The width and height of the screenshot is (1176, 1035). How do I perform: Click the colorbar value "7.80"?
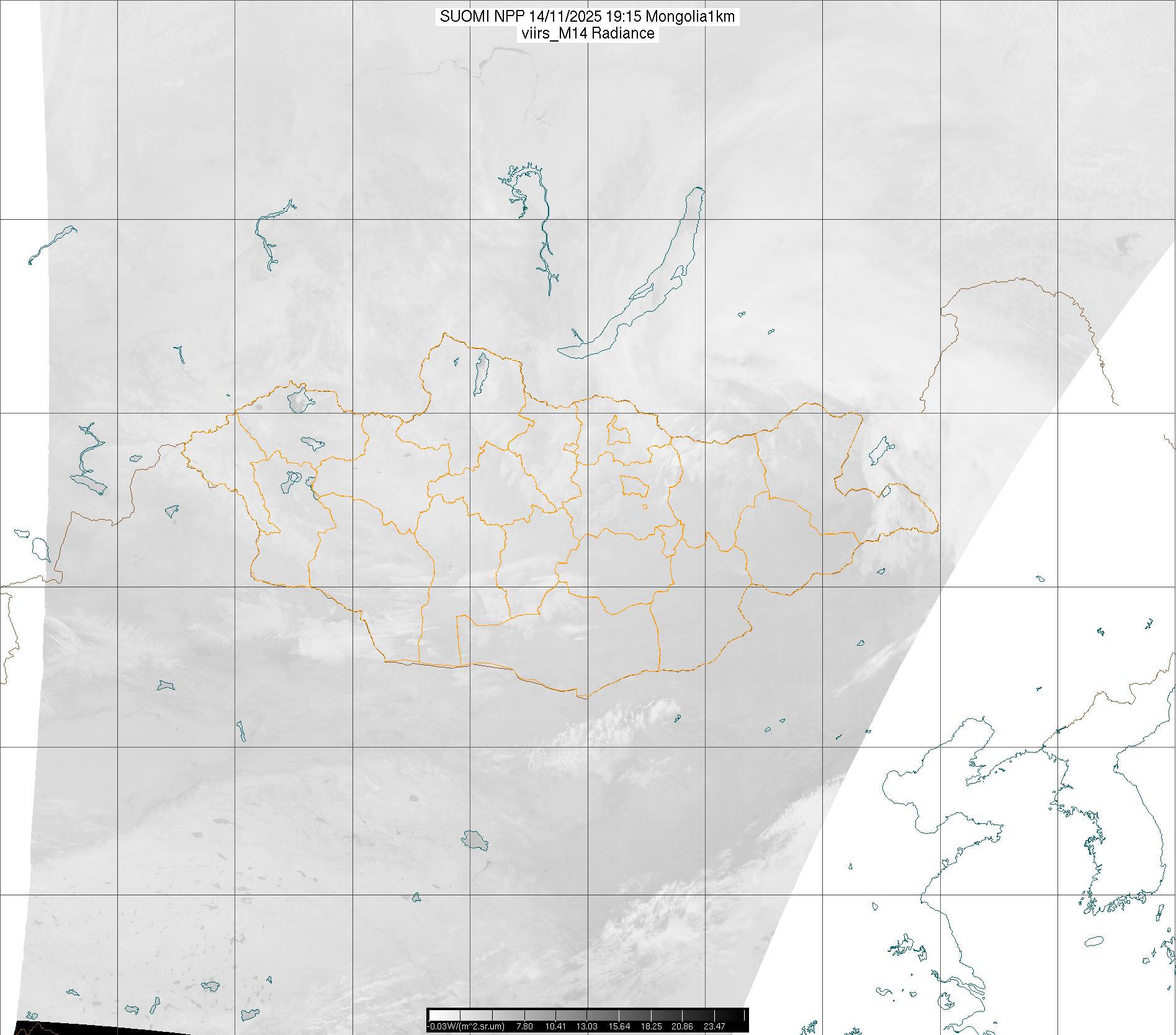pyautogui.click(x=525, y=1026)
